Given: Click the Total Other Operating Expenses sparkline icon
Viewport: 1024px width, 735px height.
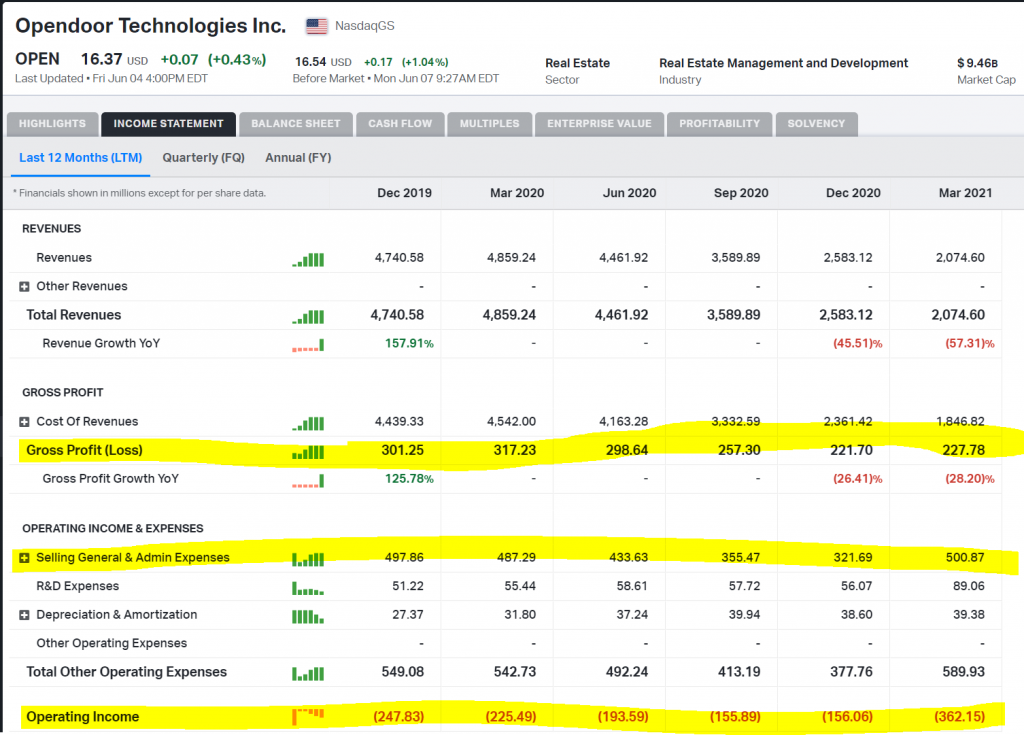Looking at the screenshot, I should [x=308, y=674].
